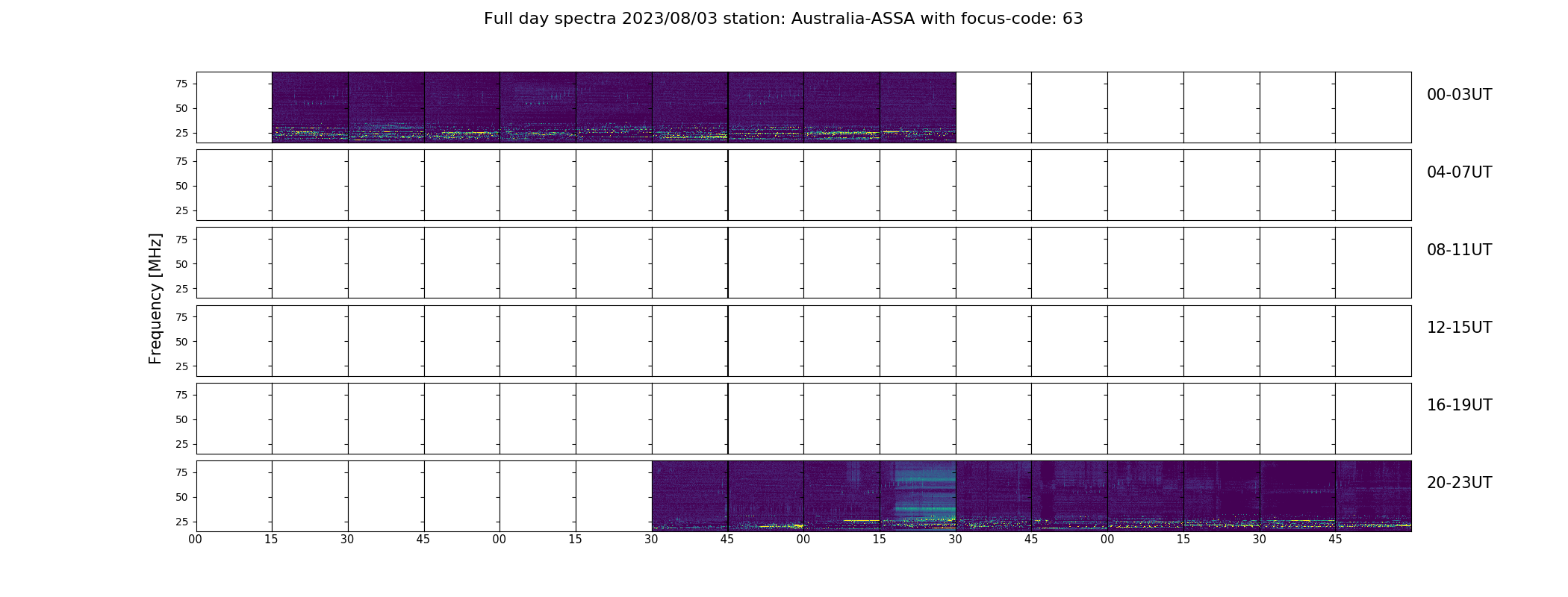Click the 50 tick label of the 20-23UT row
The height and width of the screenshot is (597, 1568).
tap(181, 497)
